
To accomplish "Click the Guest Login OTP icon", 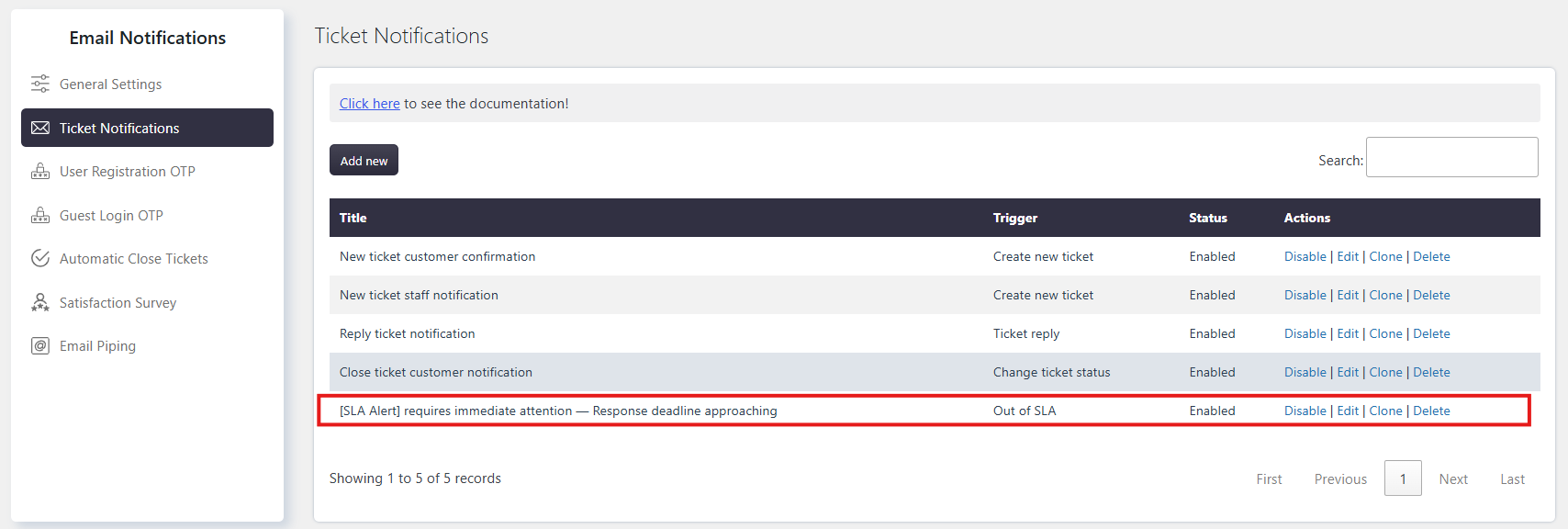I will pyautogui.click(x=40, y=215).
